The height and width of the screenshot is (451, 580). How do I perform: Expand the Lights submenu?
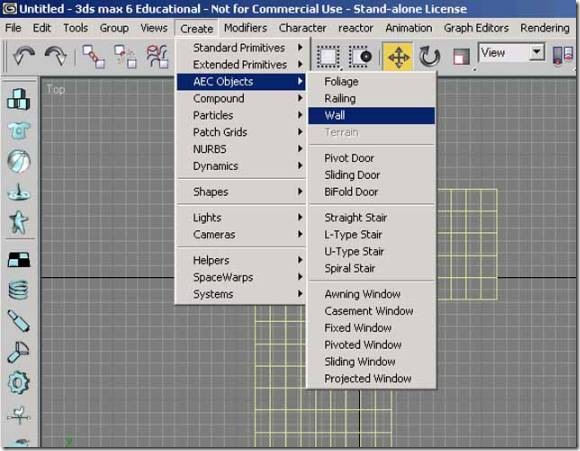tap(241, 217)
